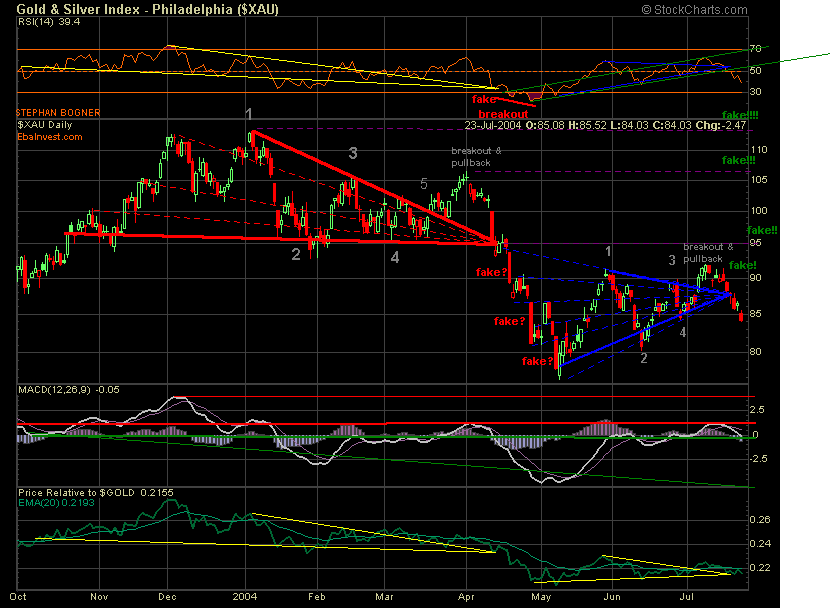Click the Price Relative to $GOLD label

tap(76, 493)
